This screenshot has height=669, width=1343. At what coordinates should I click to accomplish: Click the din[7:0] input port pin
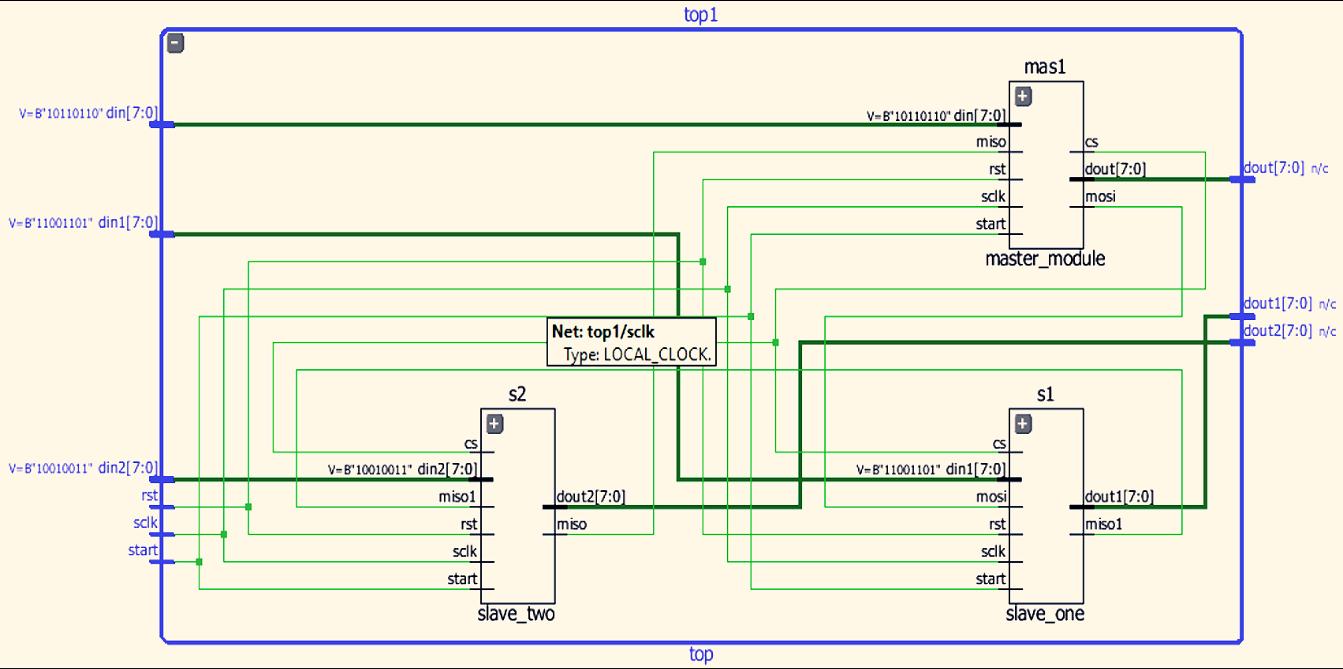point(164,125)
